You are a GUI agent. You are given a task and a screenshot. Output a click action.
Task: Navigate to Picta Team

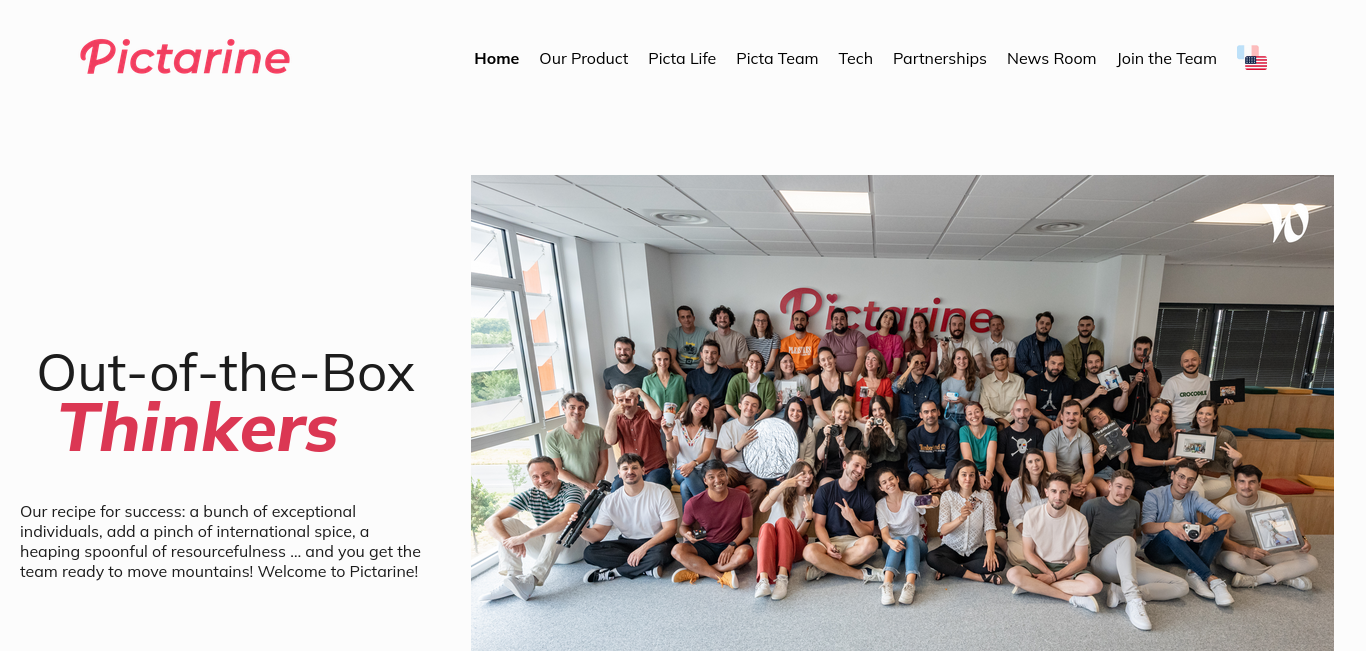point(777,59)
